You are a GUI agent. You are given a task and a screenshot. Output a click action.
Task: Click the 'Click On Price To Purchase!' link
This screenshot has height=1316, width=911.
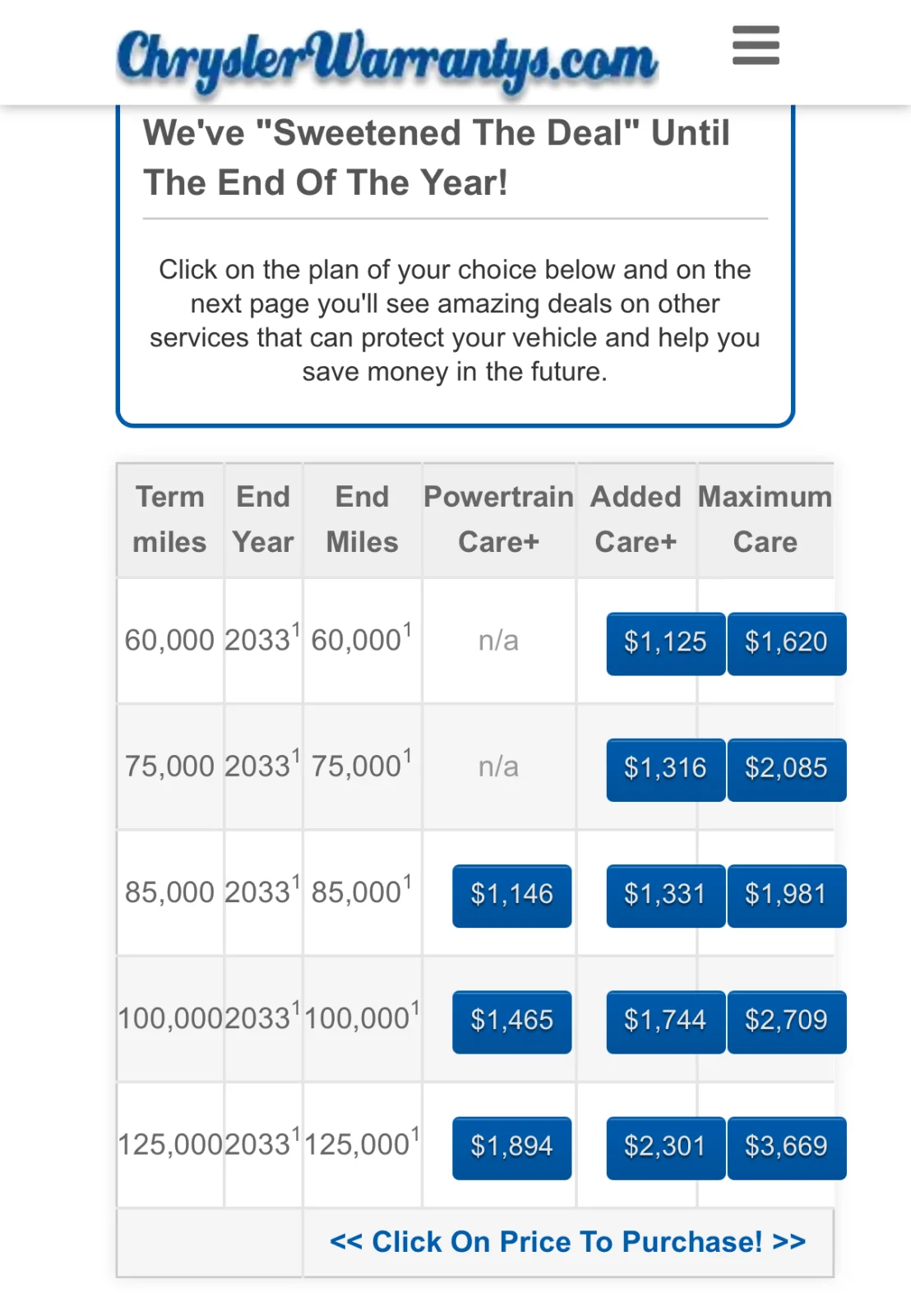(568, 1242)
